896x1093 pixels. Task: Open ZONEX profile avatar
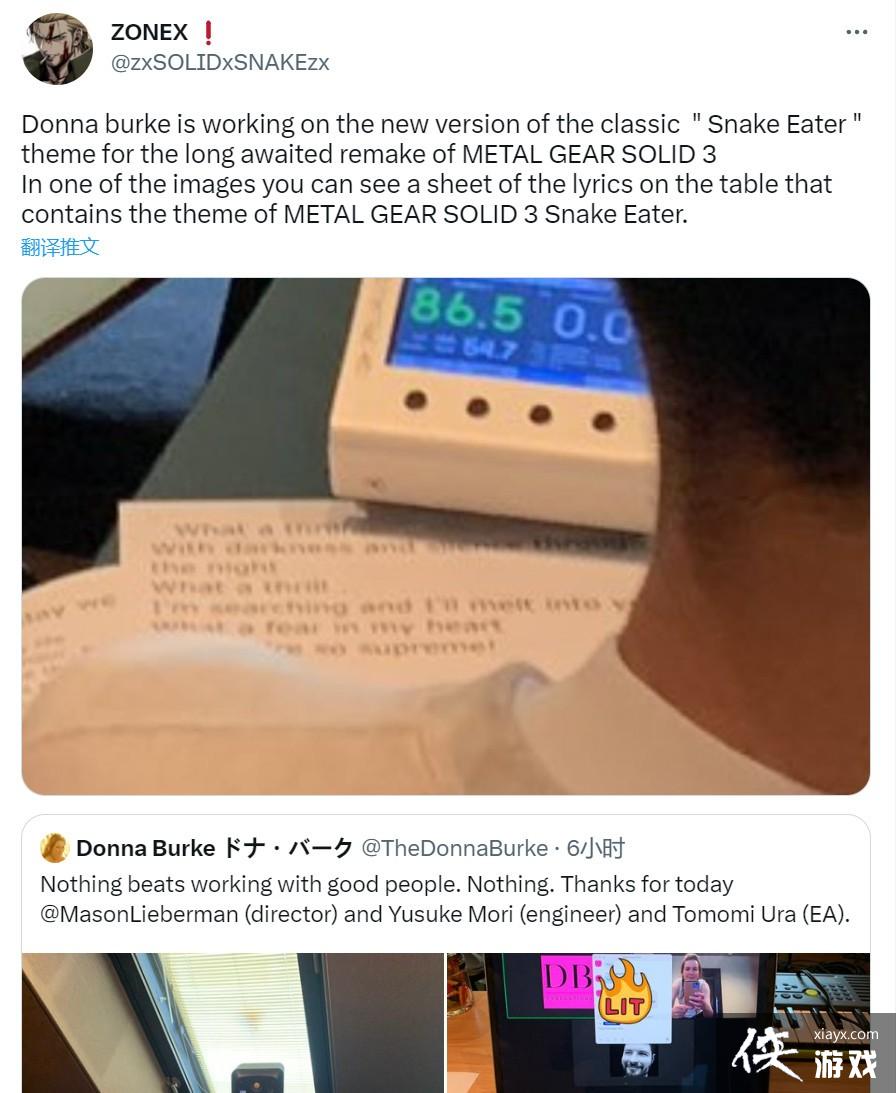click(x=57, y=48)
